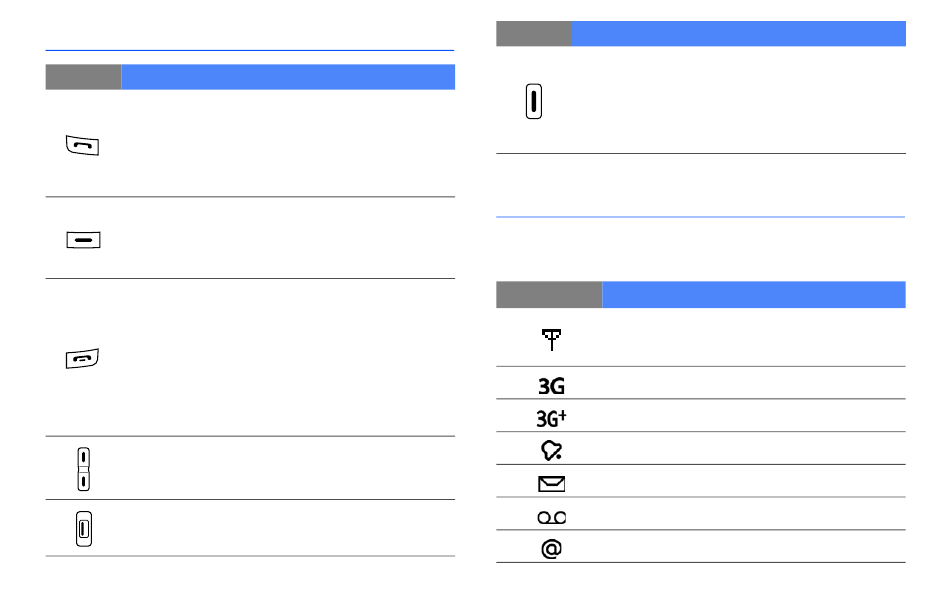Click the gray header cell above the tall side key icon
Image resolution: width=950 pixels, height=615 pixels.
534,33
